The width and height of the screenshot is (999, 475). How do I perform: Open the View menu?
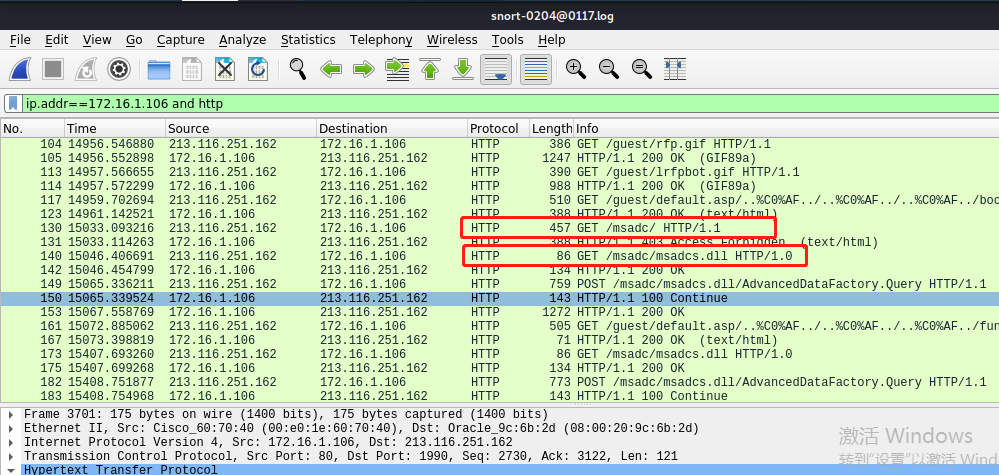coord(97,39)
